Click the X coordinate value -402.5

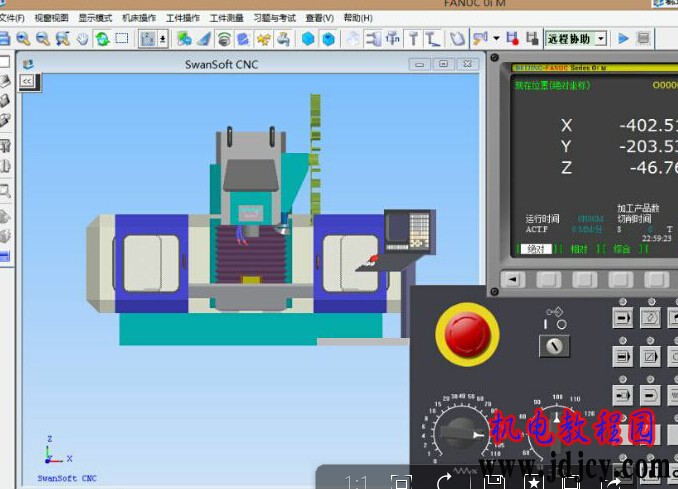649,125
